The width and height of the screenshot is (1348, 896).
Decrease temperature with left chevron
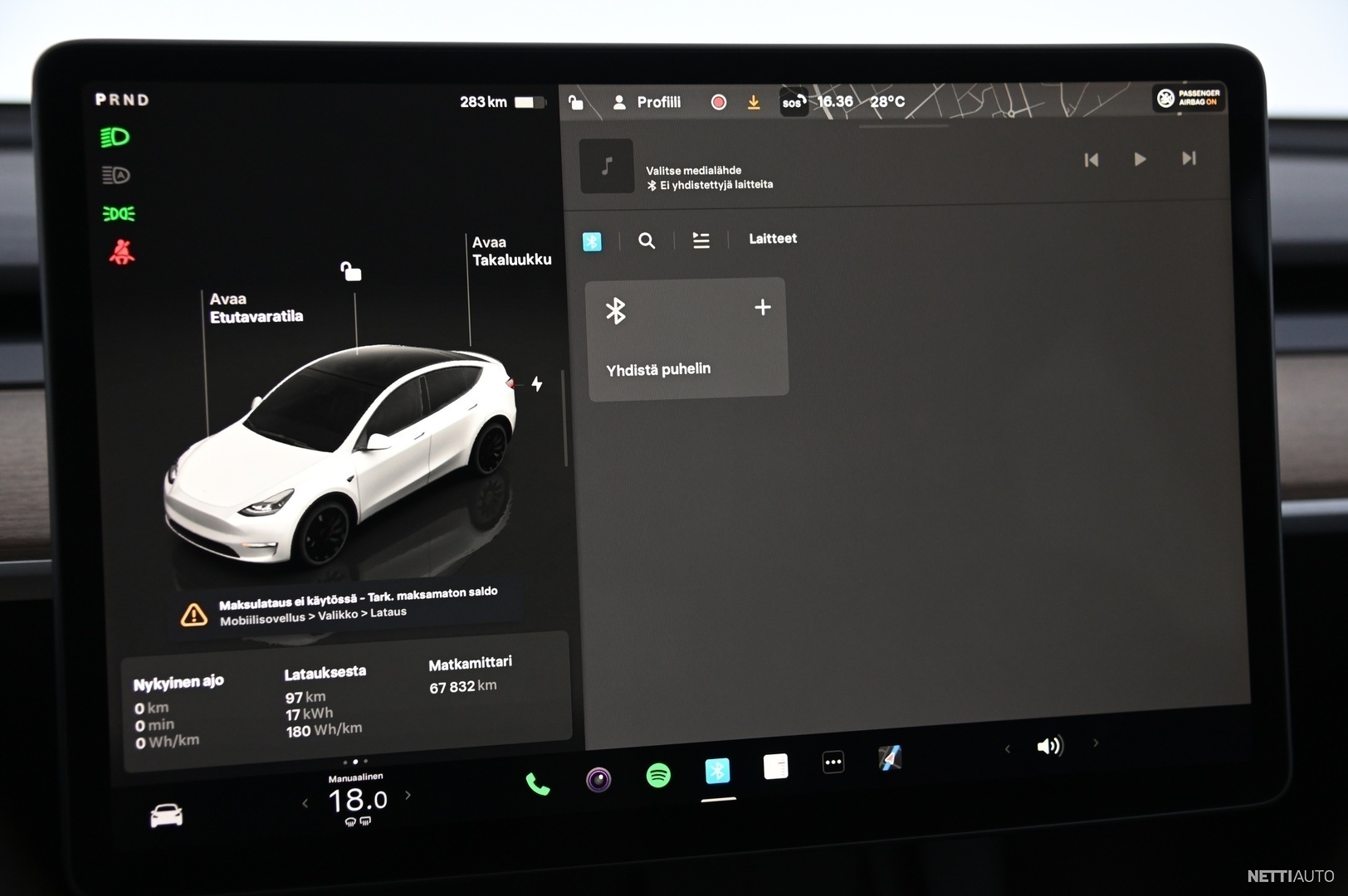click(305, 802)
